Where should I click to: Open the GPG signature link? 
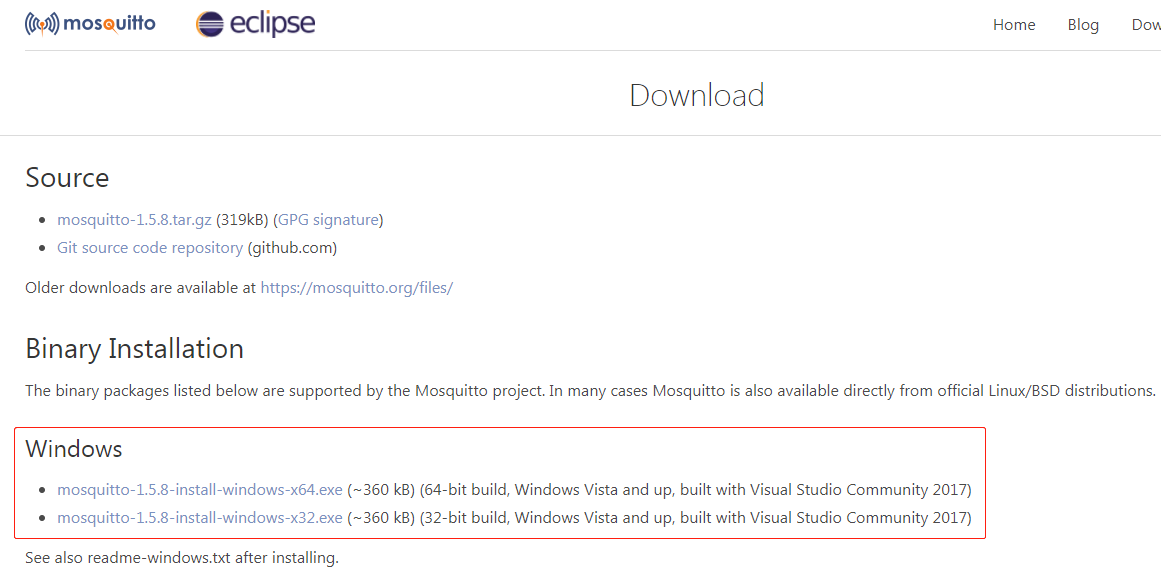click(328, 219)
